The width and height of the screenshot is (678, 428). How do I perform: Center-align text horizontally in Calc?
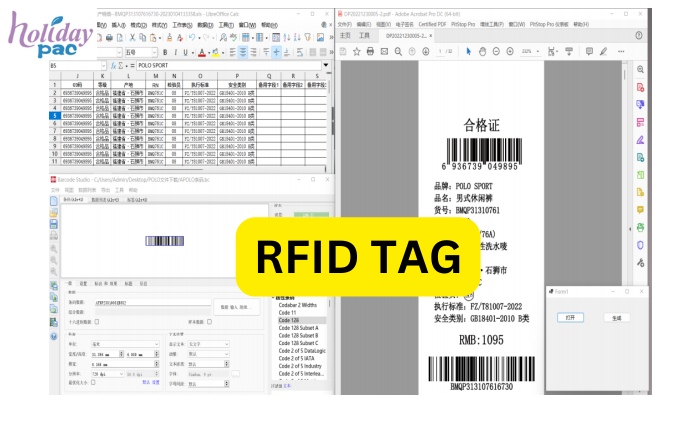point(243,52)
